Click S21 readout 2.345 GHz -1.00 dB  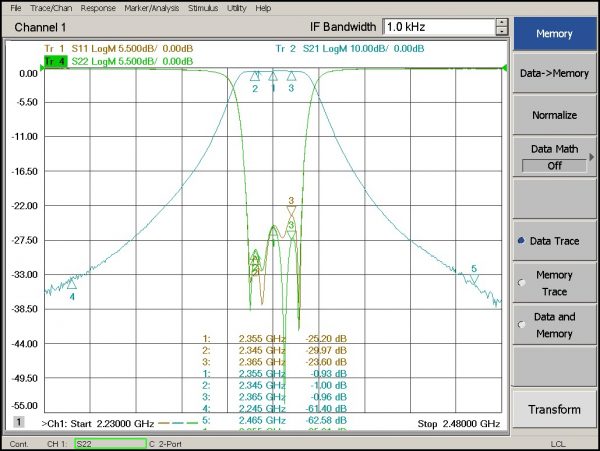[274, 385]
